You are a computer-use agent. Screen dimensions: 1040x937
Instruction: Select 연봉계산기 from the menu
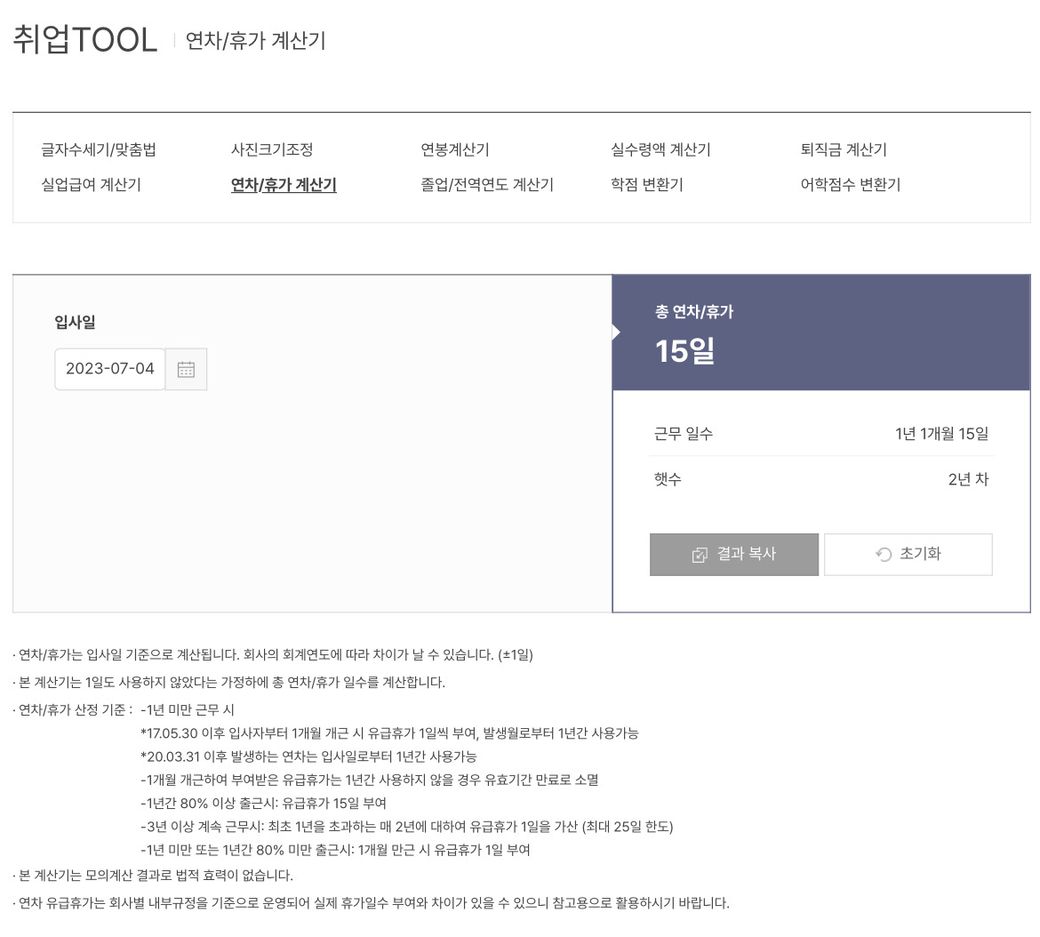pos(455,150)
